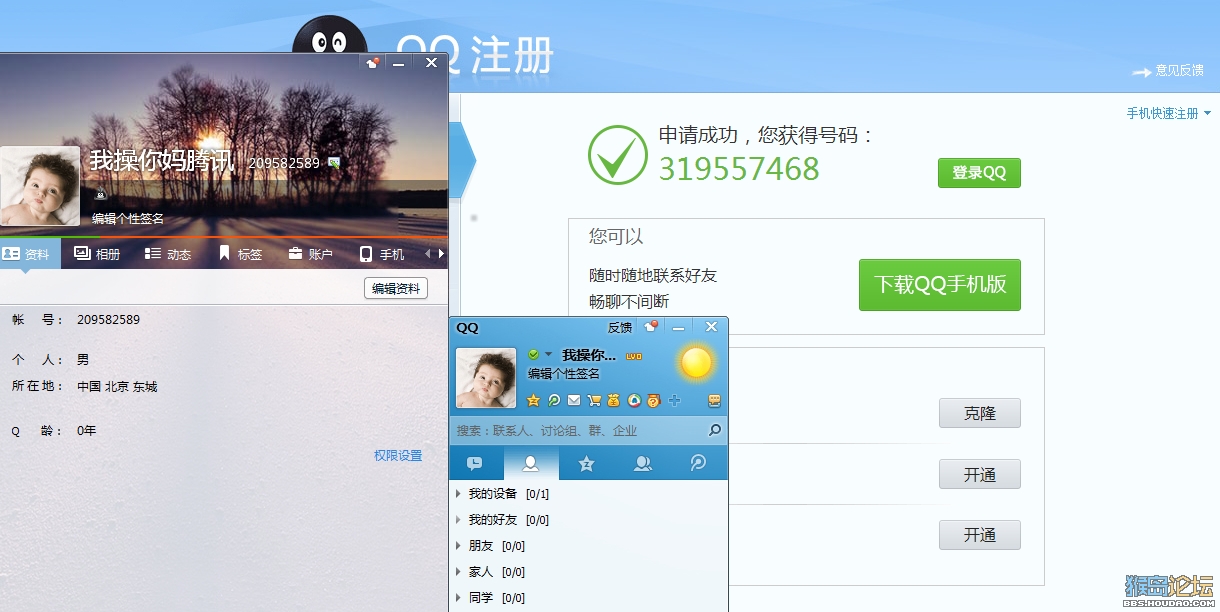Click the truncated nickname in QQ main panel
The width and height of the screenshot is (1220, 612).
click(589, 355)
